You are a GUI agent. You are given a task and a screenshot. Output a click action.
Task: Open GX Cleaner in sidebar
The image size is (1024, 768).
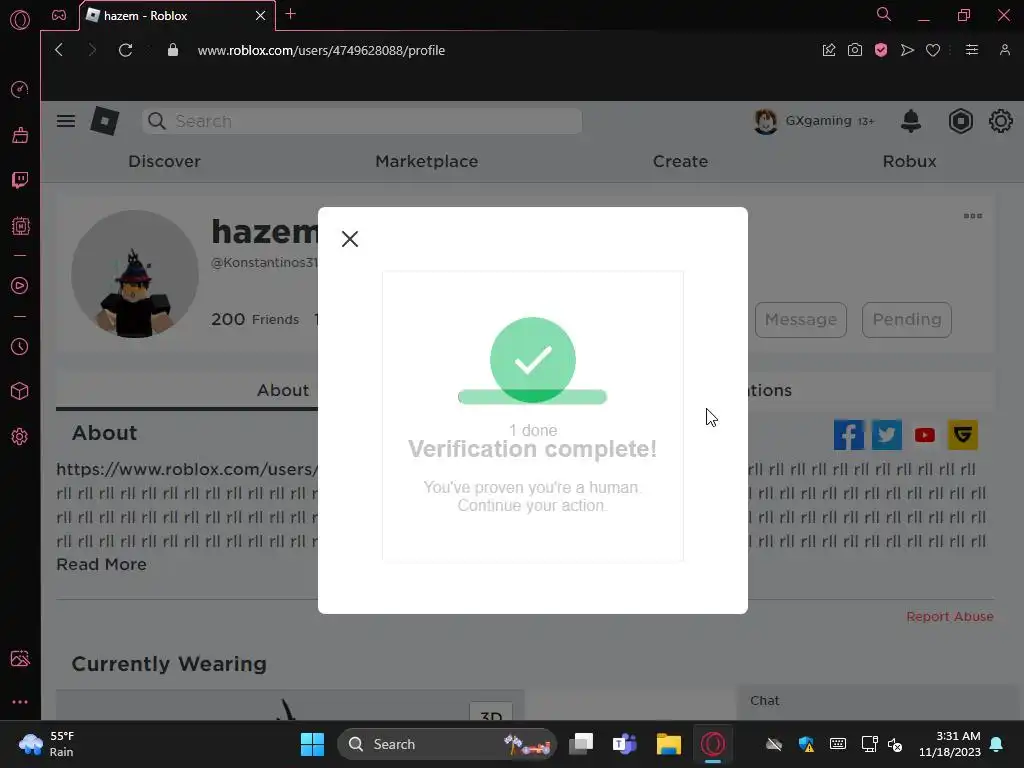click(x=20, y=135)
